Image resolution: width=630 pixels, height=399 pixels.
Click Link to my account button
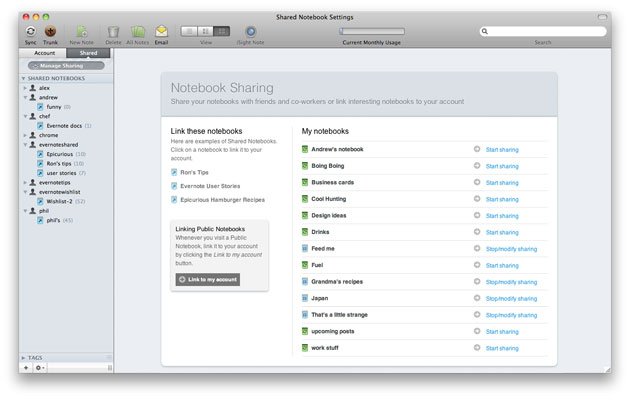pos(208,279)
